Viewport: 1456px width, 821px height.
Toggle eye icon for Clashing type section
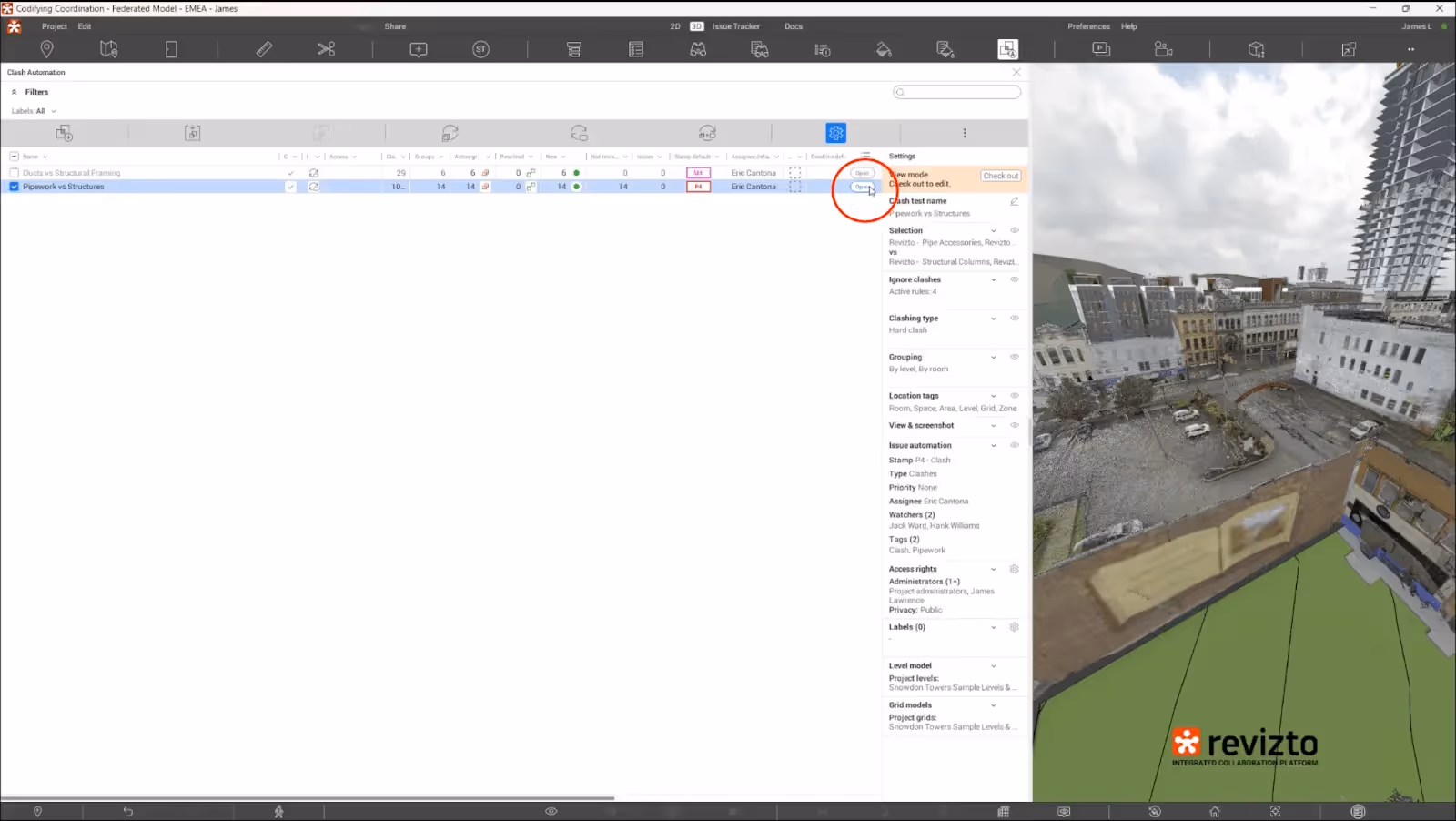click(1014, 318)
